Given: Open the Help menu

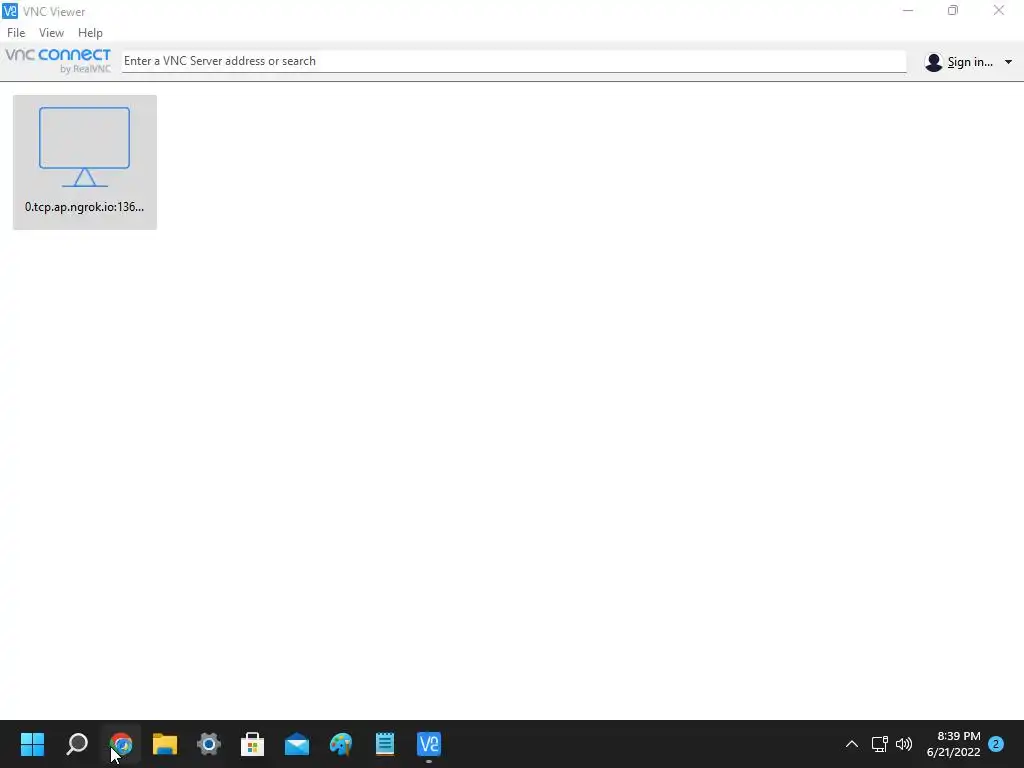Looking at the screenshot, I should [90, 33].
